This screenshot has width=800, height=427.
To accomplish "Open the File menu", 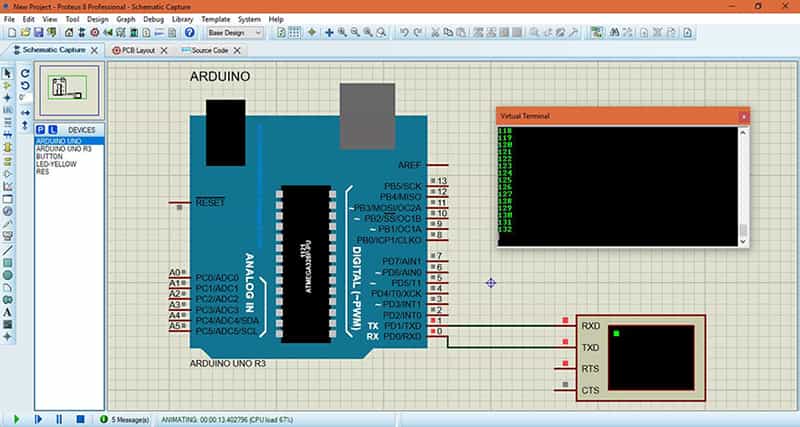I will [10, 19].
